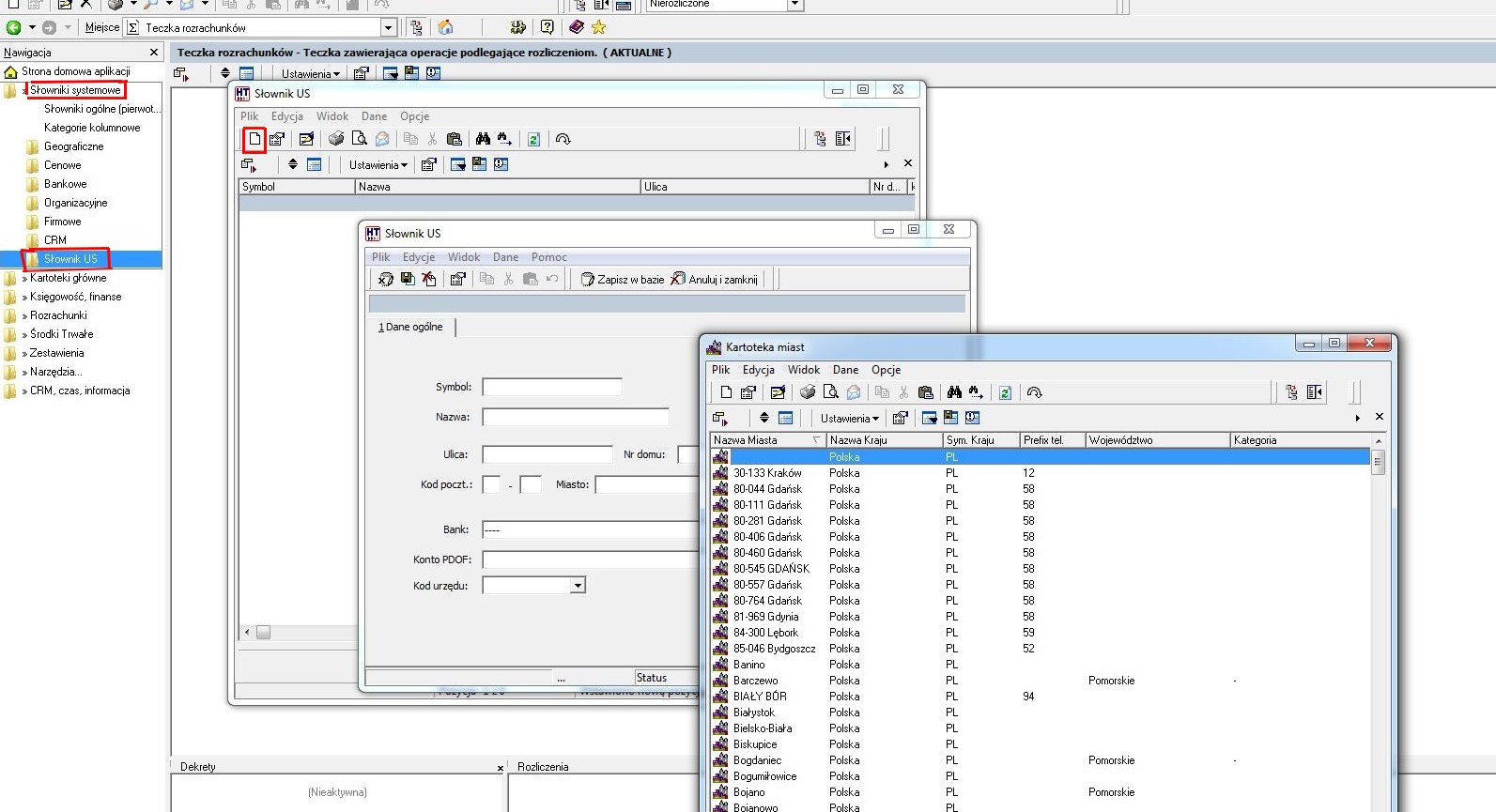
Task: Click the paste icon in Słownik US list toolbar
Action: 455,139
